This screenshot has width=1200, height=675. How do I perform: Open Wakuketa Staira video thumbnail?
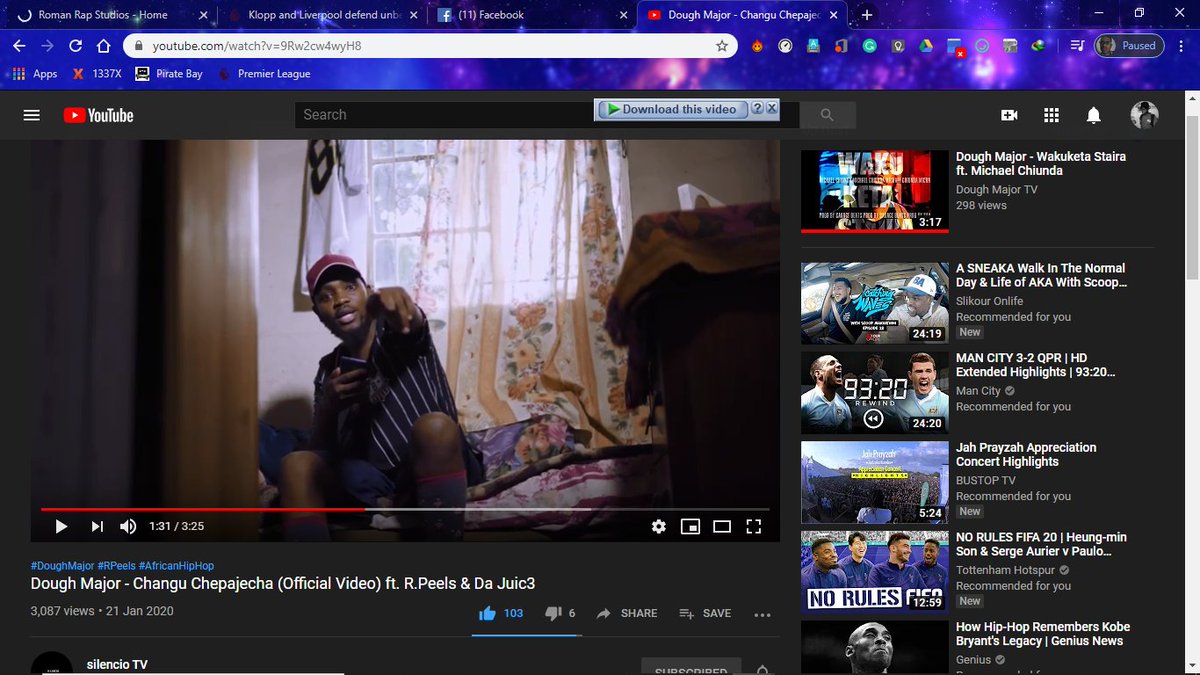(x=875, y=190)
